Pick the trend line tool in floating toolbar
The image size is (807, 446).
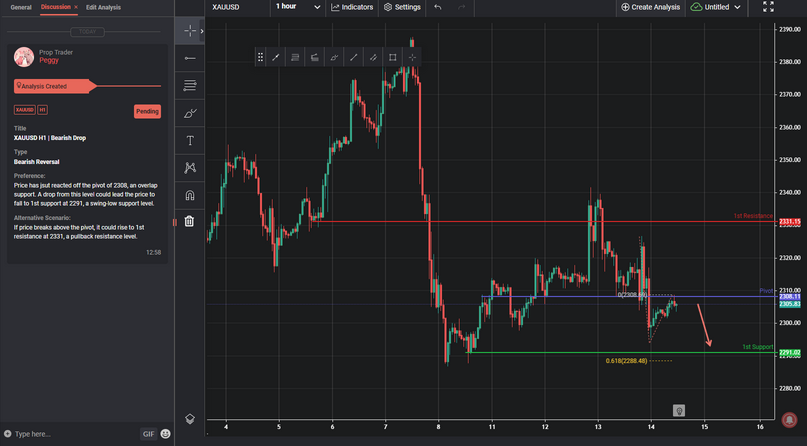point(276,58)
